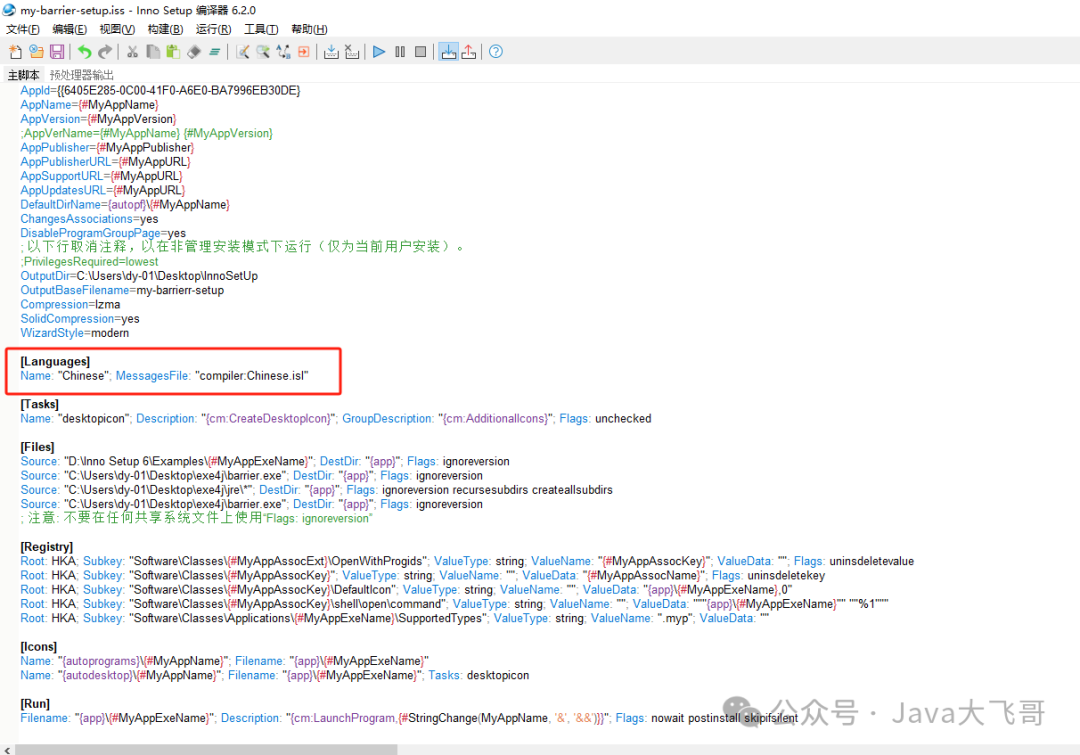The image size is (1080, 755).
Task: Click the Registry line with SupportedTypes
Action: coord(395,618)
